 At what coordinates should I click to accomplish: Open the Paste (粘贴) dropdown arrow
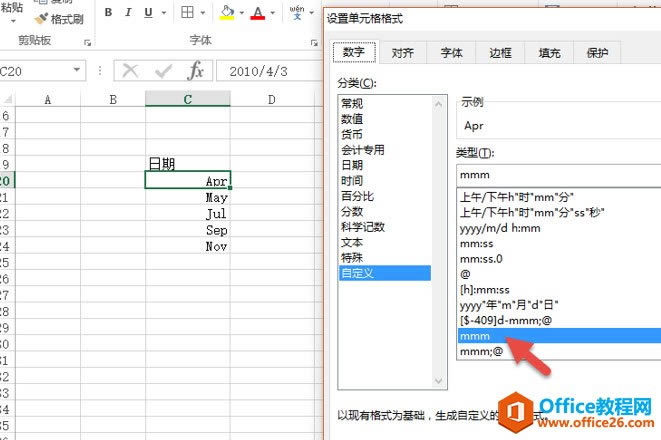tap(13, 21)
